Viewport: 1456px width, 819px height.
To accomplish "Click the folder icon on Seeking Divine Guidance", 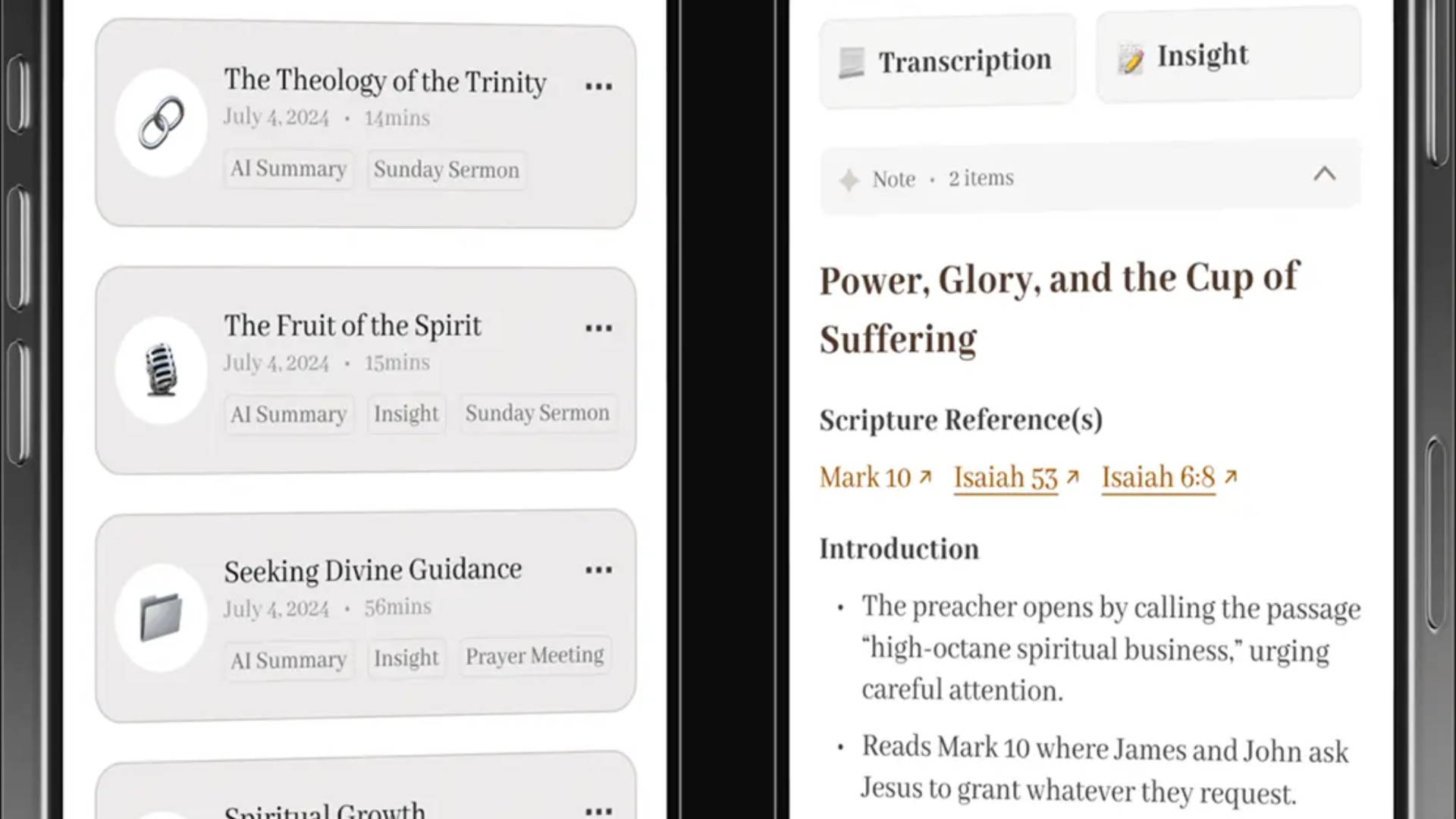I will point(161,617).
